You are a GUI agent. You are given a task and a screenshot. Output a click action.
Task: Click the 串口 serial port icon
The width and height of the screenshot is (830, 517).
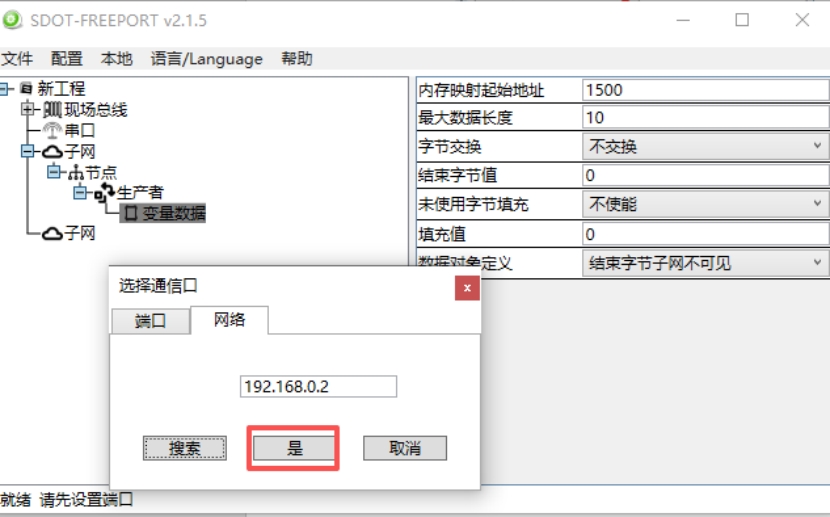pos(52,130)
